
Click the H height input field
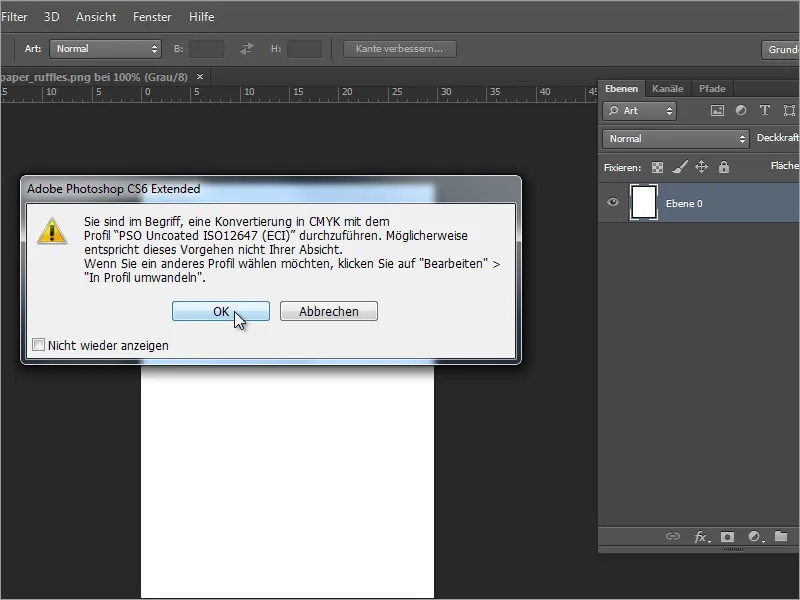tap(304, 49)
